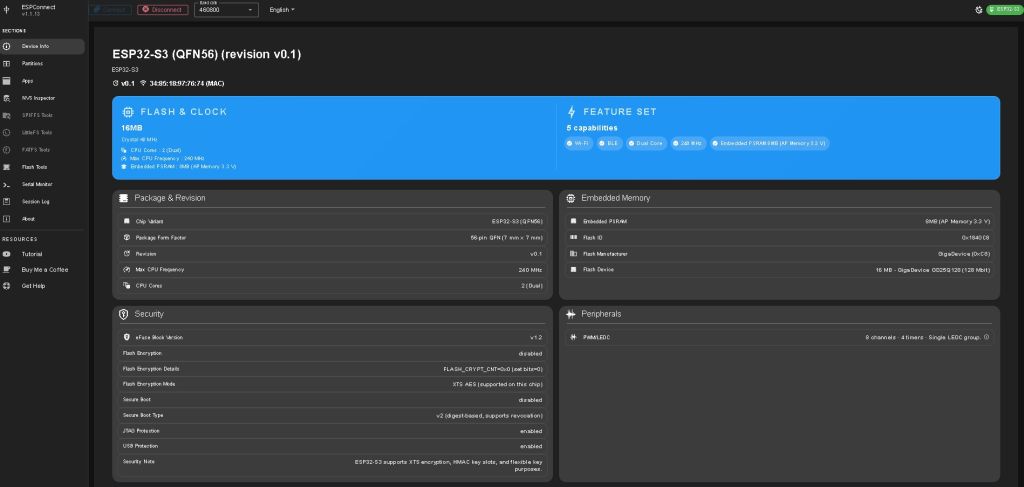Click the 'XTS AES (supported on this chip)' value
The width and height of the screenshot is (1024, 487).
coord(498,384)
